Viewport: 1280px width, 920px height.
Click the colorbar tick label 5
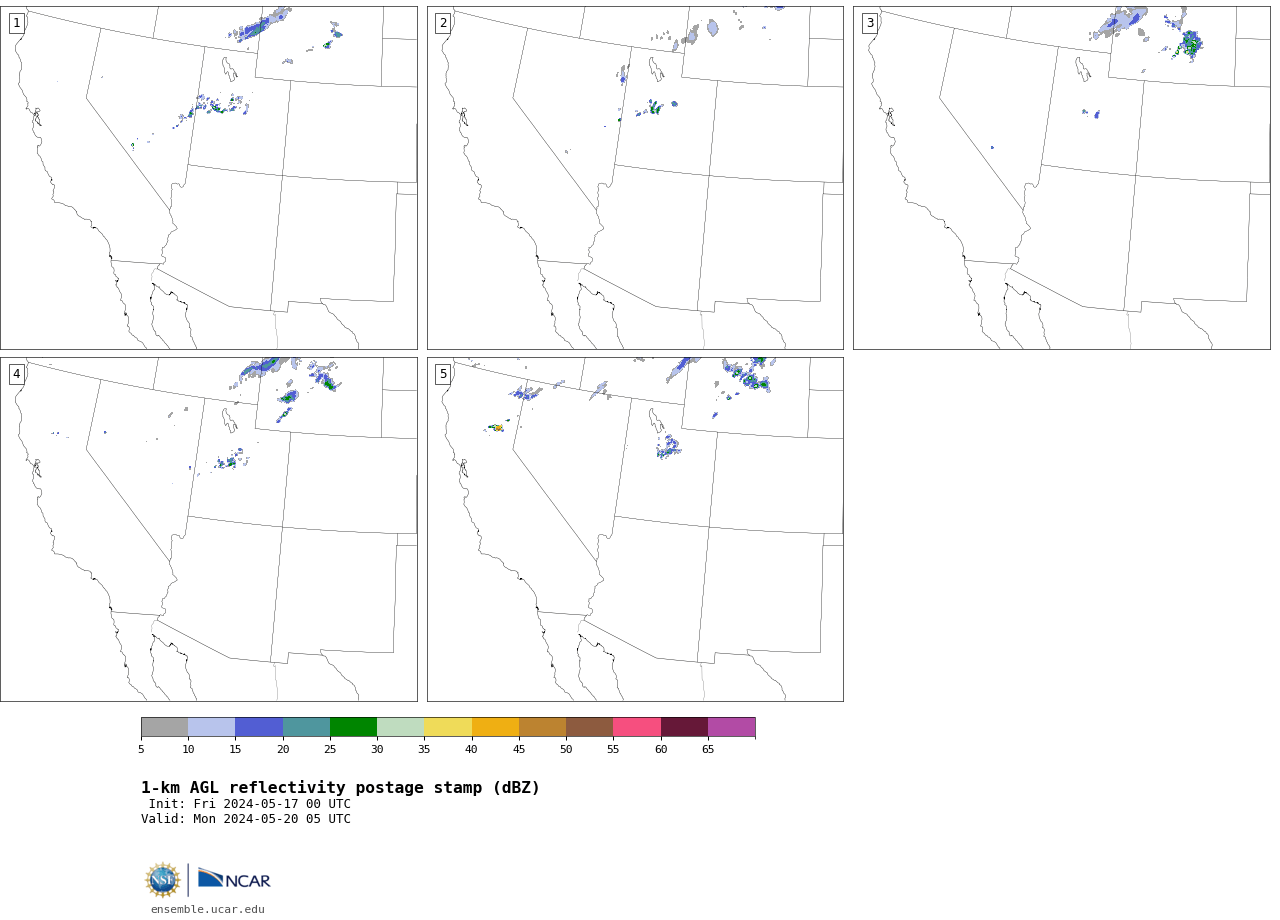[141, 749]
